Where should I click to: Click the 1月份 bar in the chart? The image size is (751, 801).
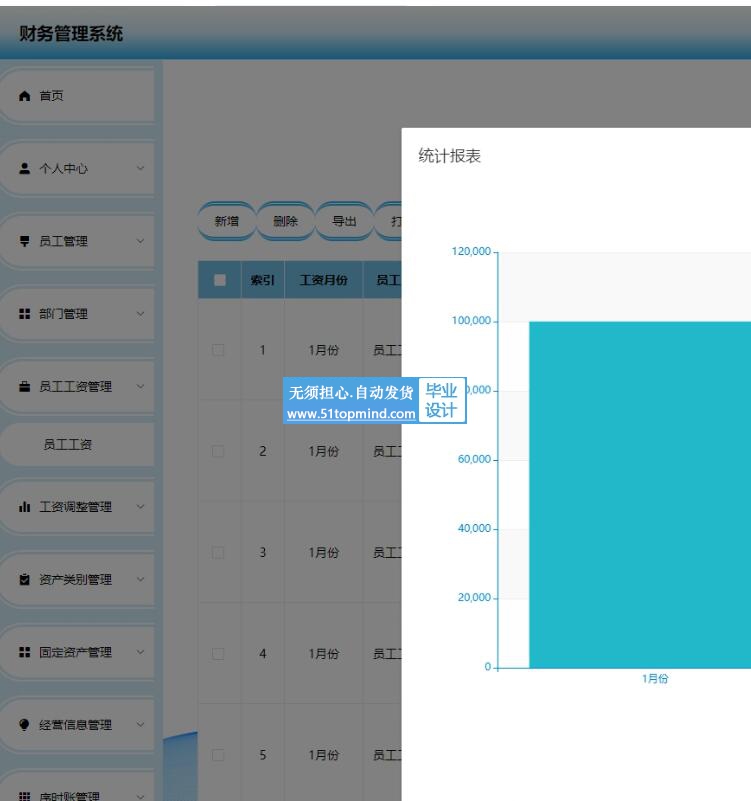640,494
